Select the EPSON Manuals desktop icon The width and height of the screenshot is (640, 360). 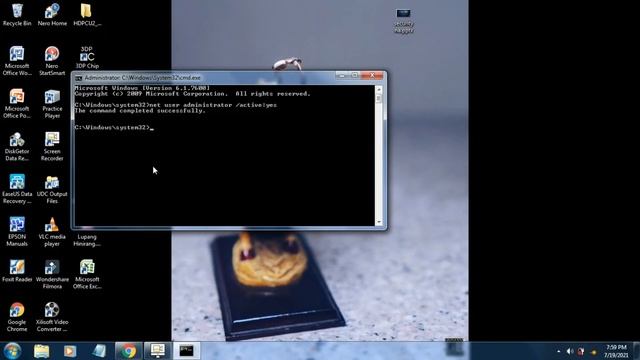pyautogui.click(x=17, y=232)
